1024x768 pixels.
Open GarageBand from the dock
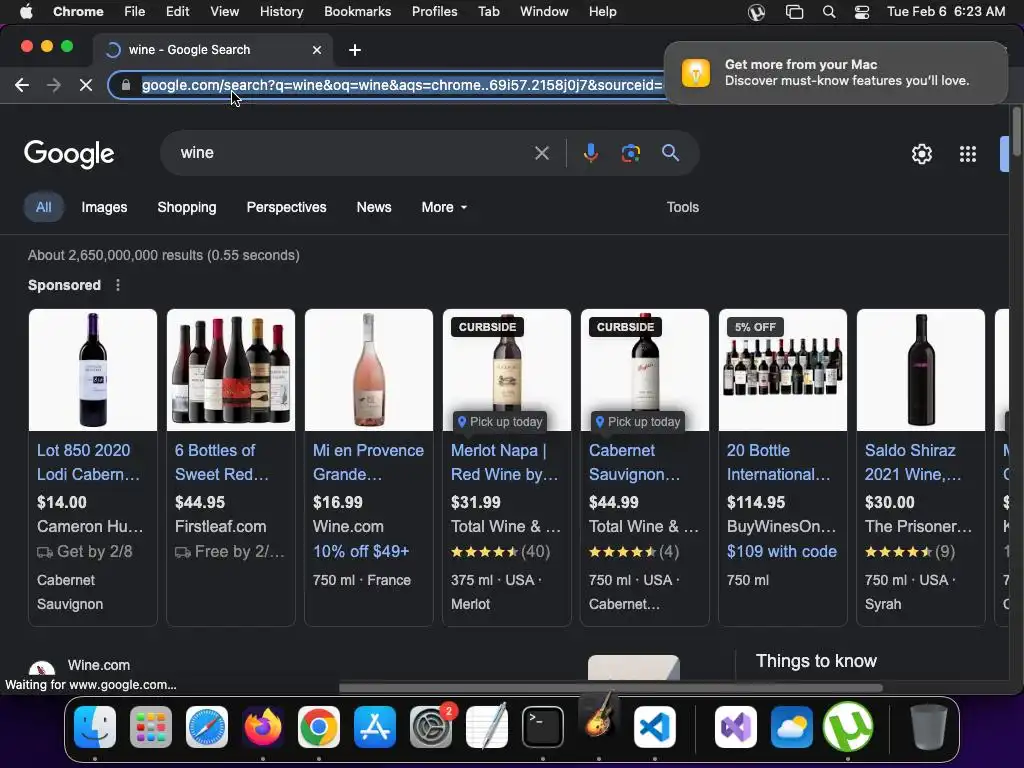click(x=599, y=718)
